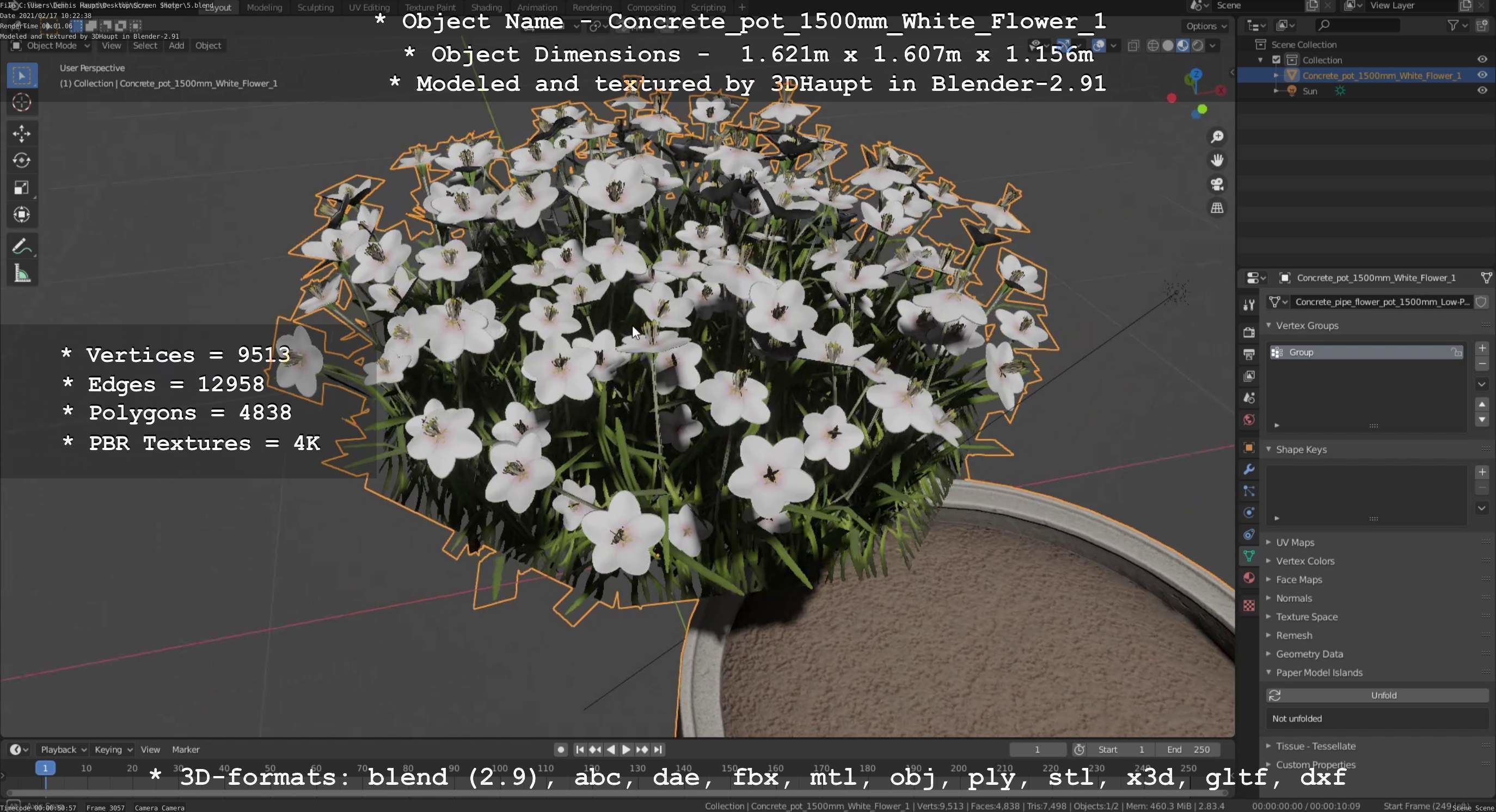The height and width of the screenshot is (812, 1496).
Task: Toggle the Collection exclude checkbox
Action: (1277, 60)
